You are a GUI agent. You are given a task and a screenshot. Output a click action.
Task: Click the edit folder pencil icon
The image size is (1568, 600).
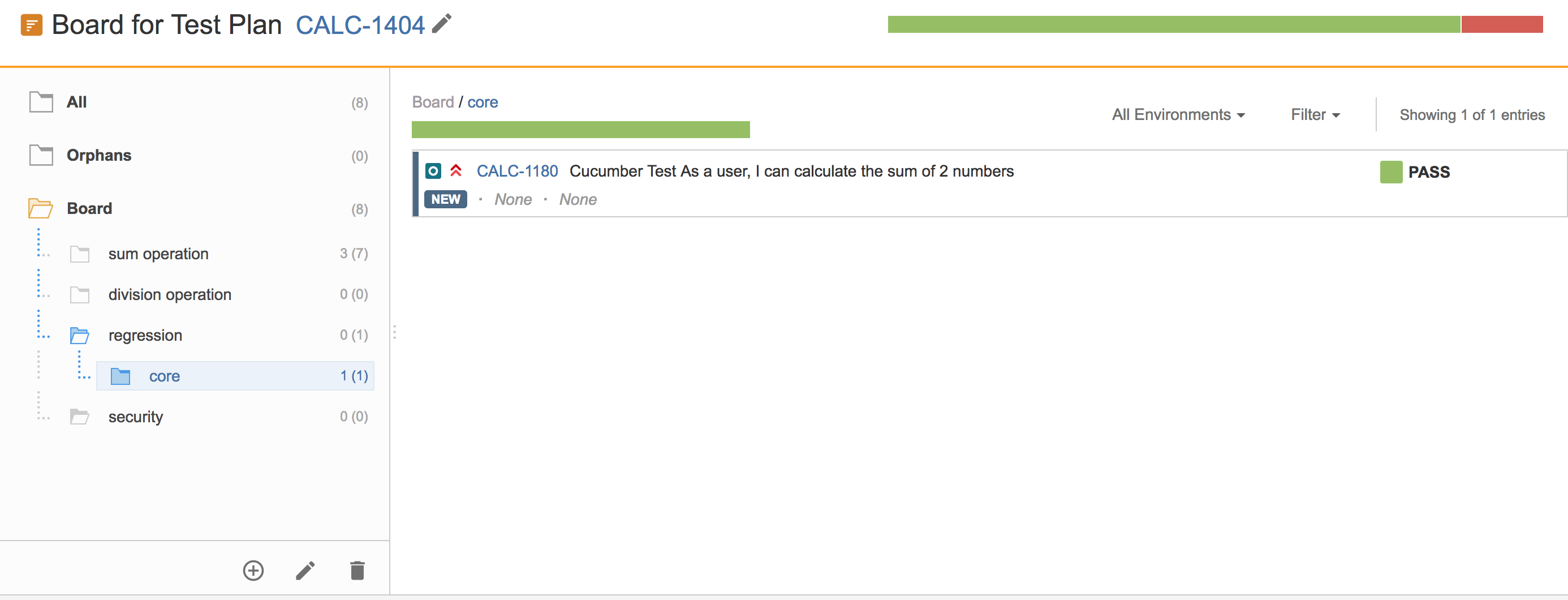tap(305, 571)
